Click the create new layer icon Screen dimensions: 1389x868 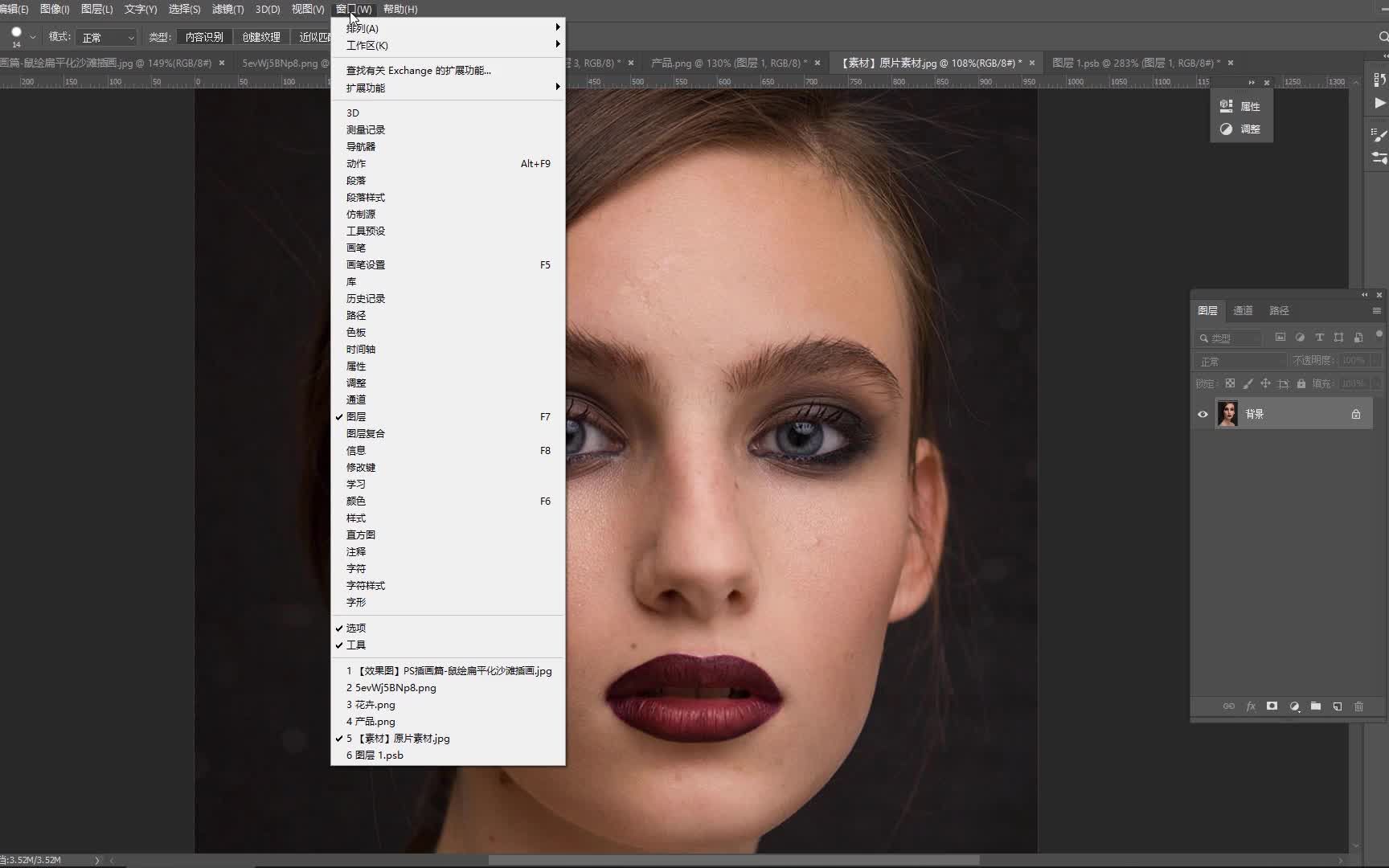[x=1338, y=706]
